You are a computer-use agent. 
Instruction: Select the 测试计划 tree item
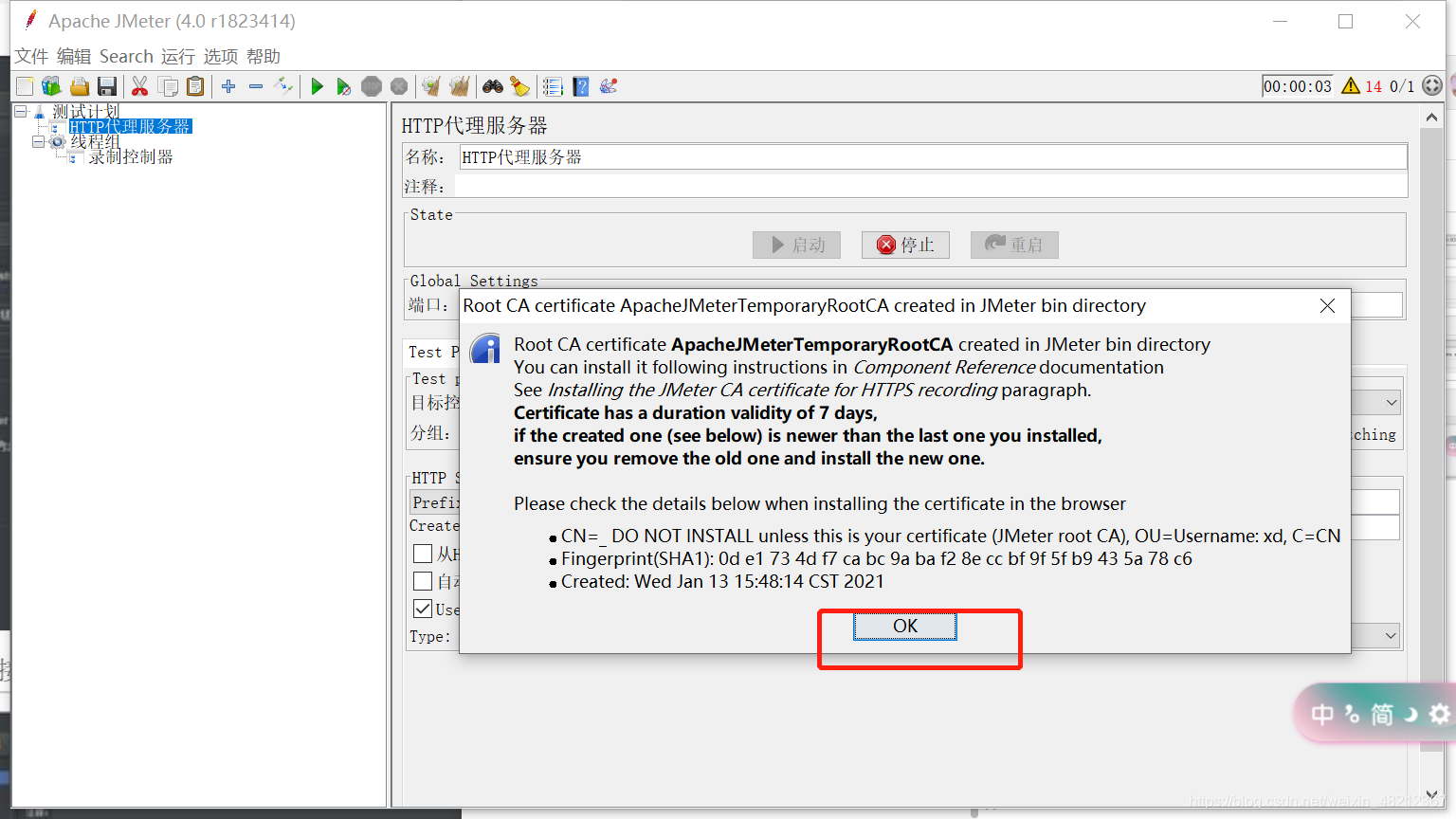(x=86, y=112)
